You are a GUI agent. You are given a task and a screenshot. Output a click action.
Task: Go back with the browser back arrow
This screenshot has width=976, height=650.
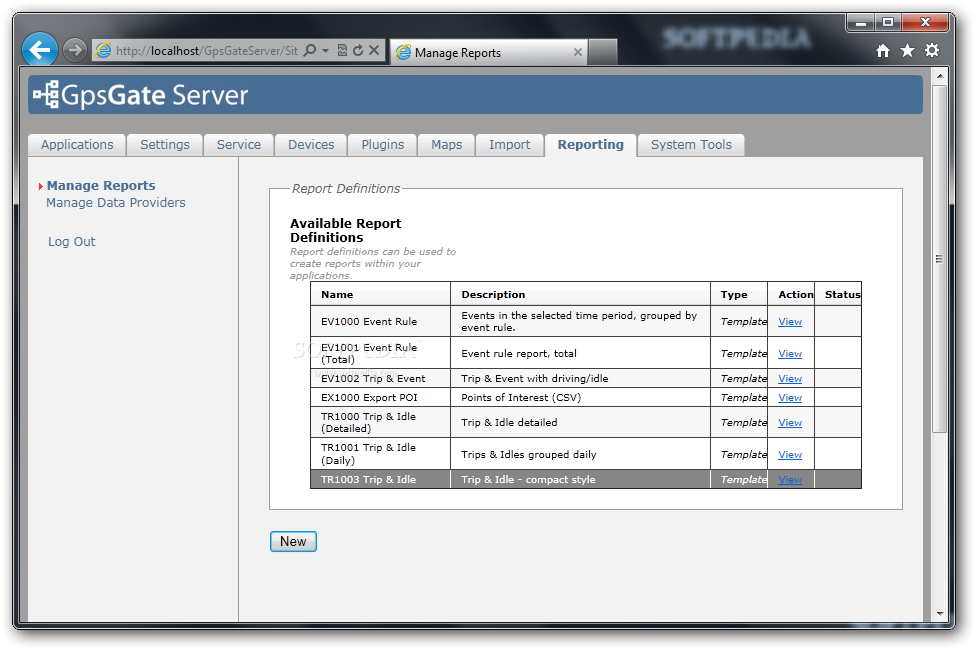point(40,49)
